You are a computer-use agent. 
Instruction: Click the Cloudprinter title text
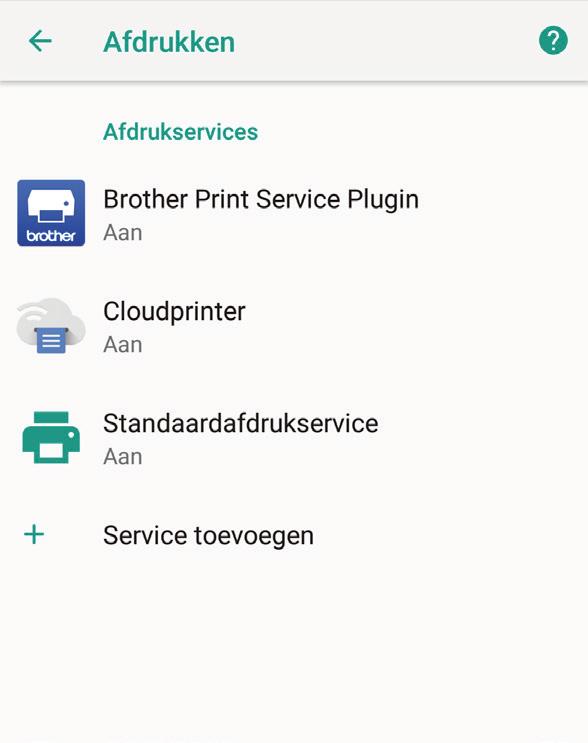(x=174, y=311)
